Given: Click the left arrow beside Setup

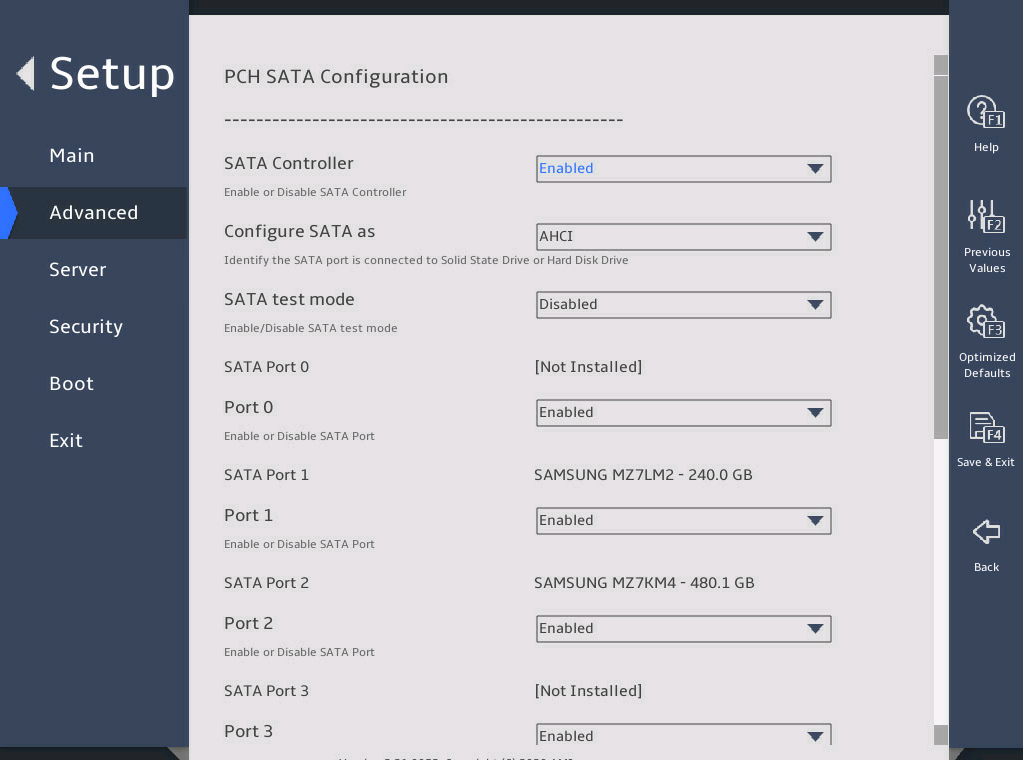Looking at the screenshot, I should [26, 73].
